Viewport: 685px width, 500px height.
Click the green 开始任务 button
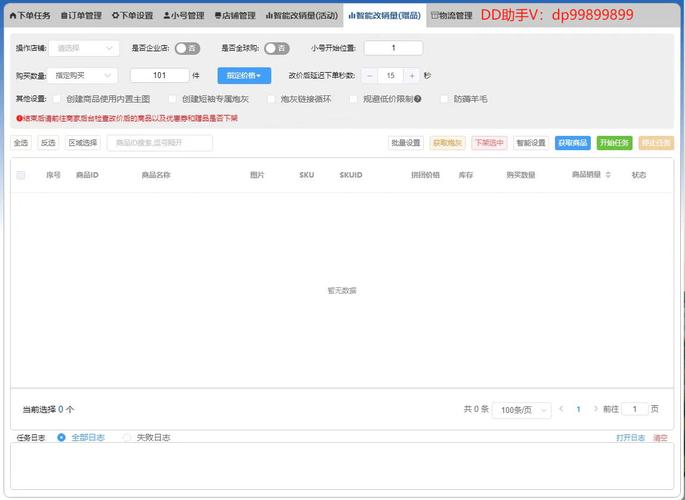[x=614, y=143]
